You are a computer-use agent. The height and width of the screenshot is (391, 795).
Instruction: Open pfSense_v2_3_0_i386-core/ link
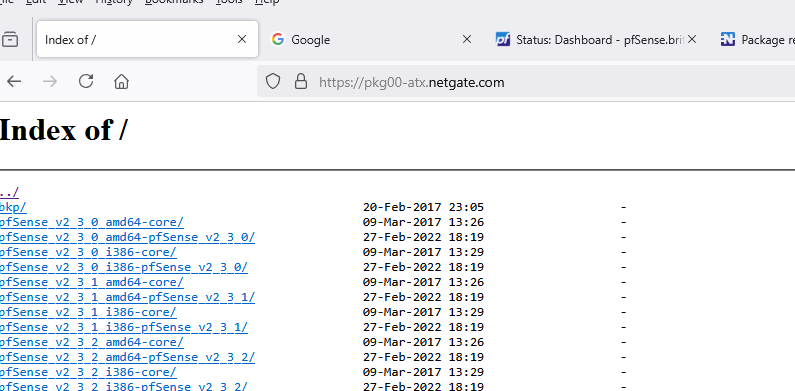[88, 252]
